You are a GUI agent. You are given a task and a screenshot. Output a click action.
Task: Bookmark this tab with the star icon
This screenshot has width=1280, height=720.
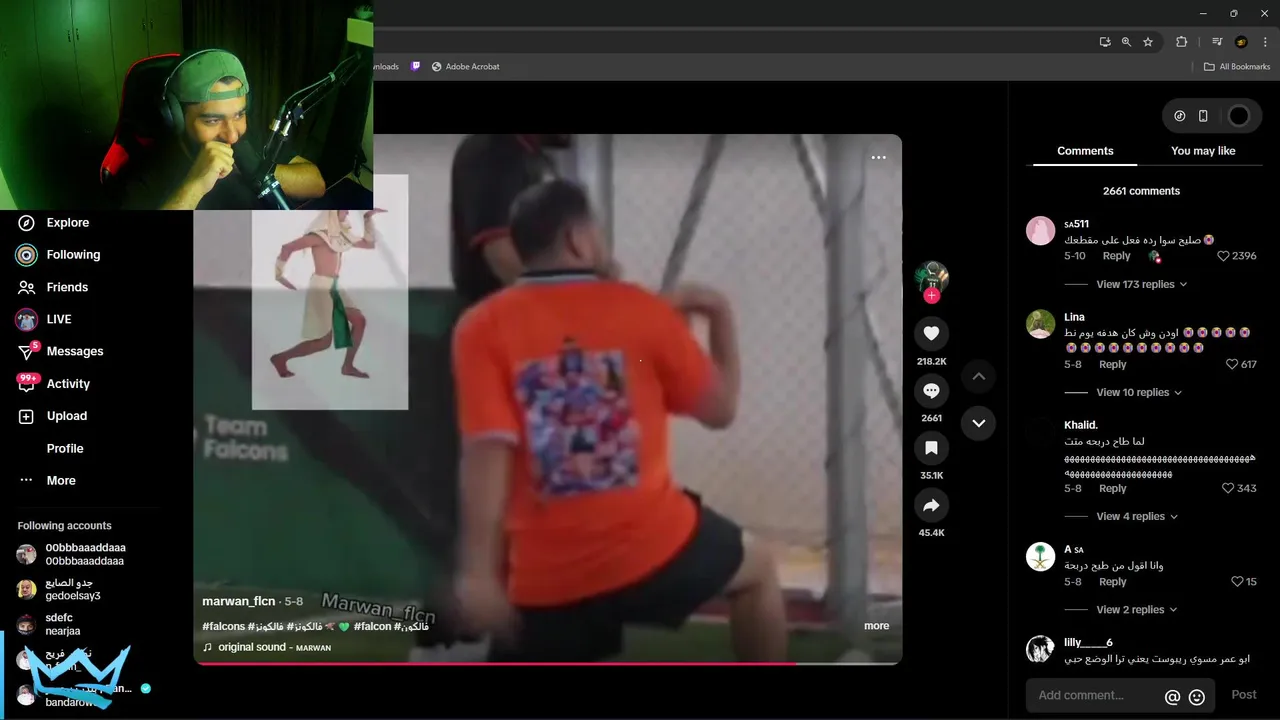coord(1148,42)
